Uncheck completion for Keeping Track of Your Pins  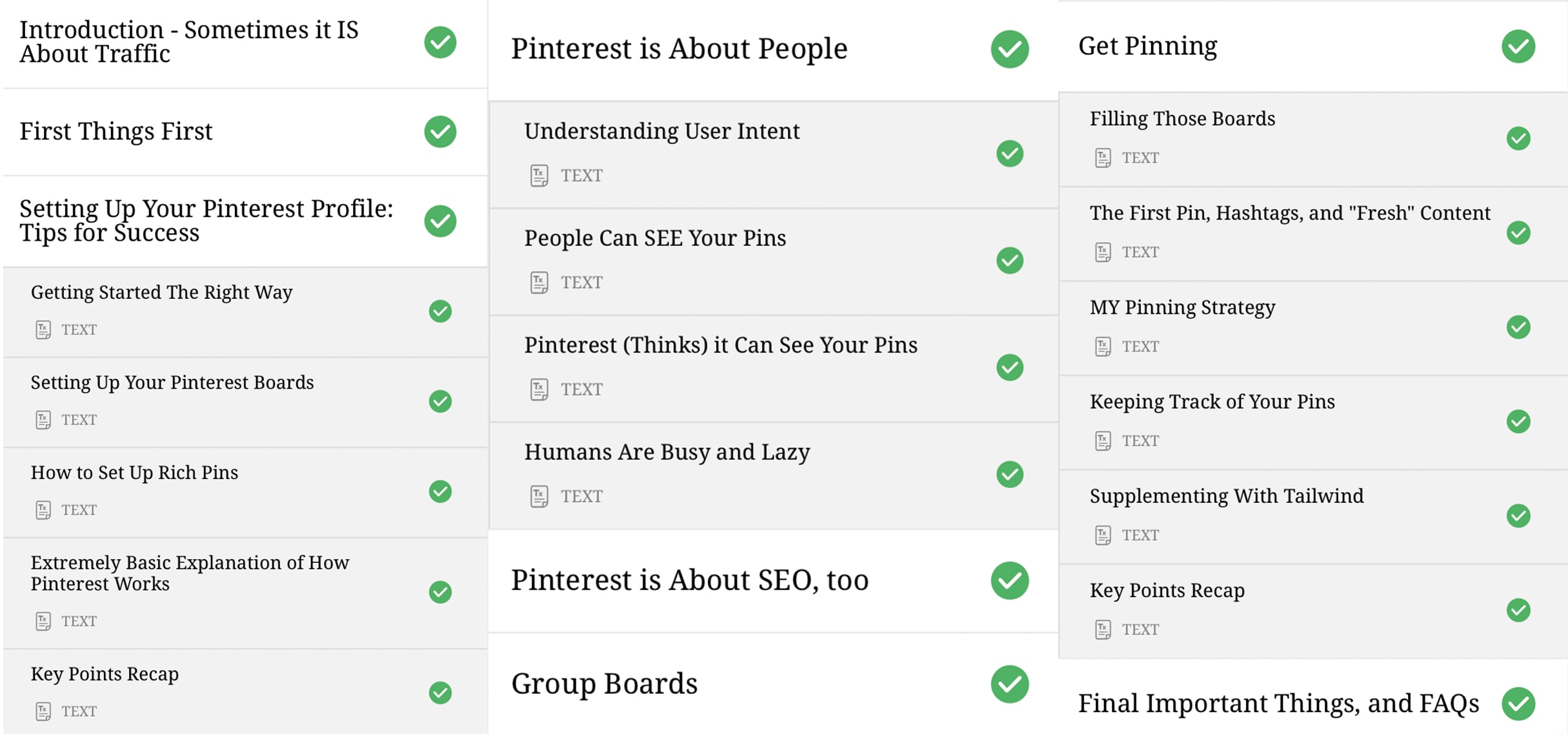(1518, 423)
